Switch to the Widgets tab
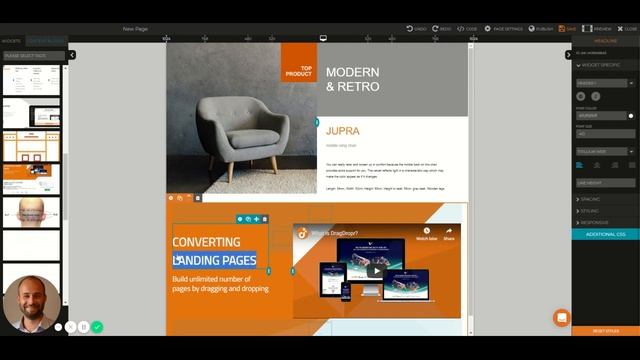Screen dimensions: 640x360 click(11, 41)
